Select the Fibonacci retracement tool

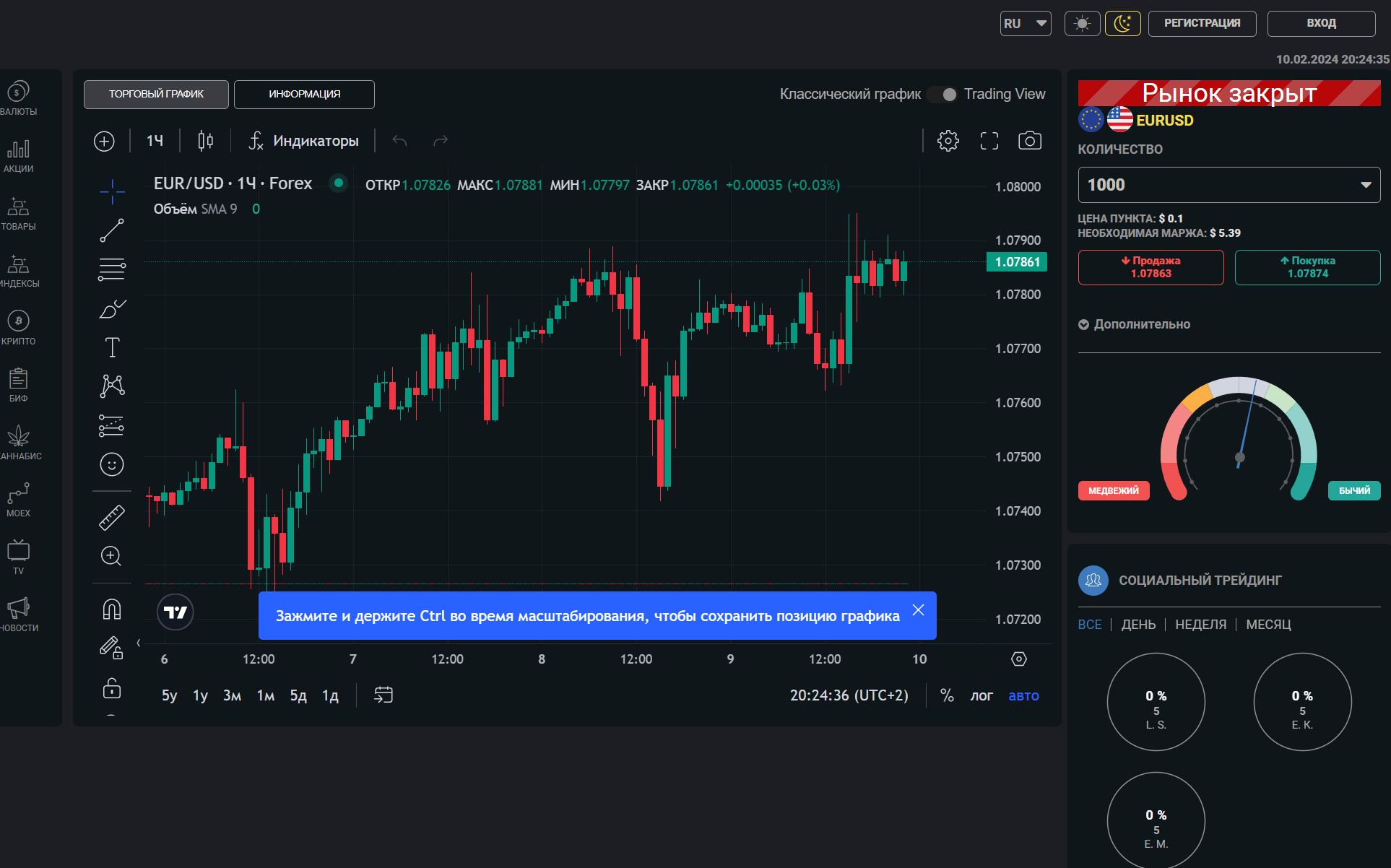[x=112, y=269]
